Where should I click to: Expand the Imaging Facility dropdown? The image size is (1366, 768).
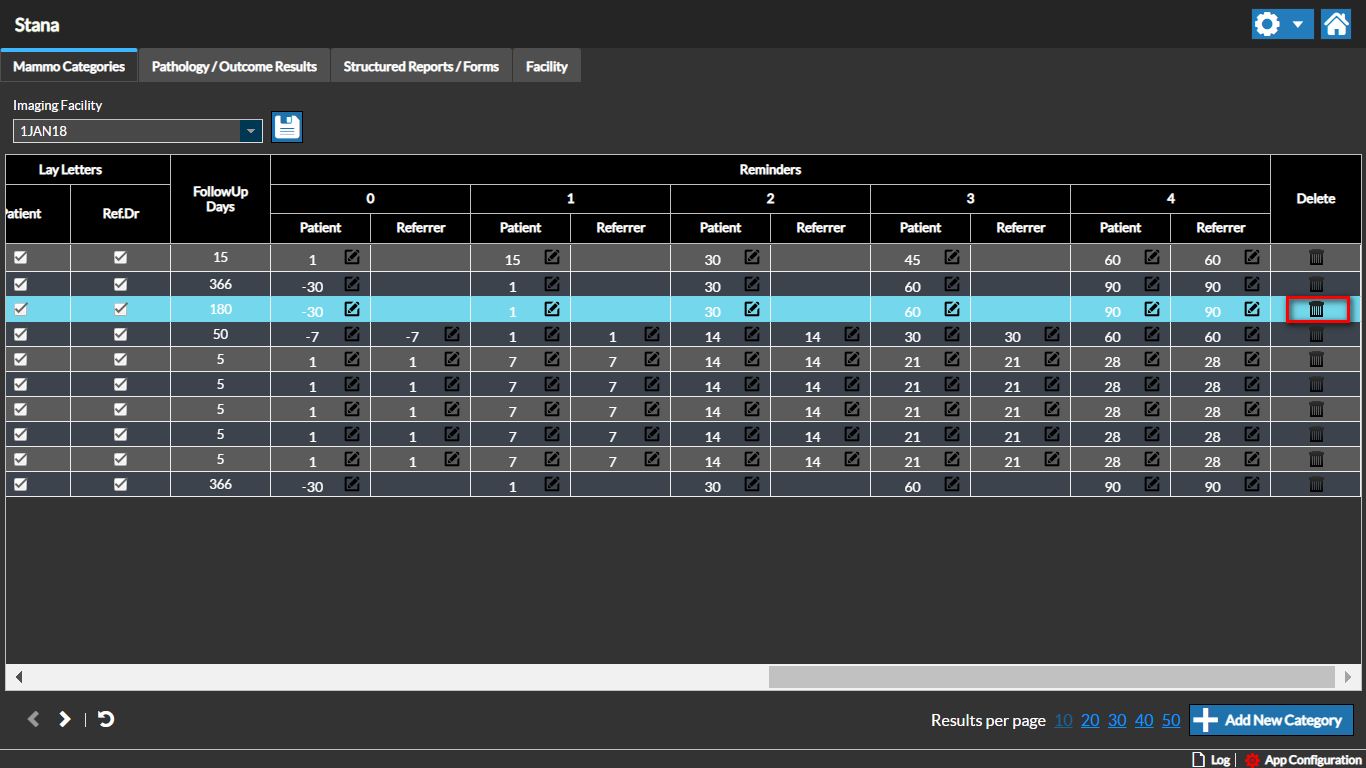point(250,131)
